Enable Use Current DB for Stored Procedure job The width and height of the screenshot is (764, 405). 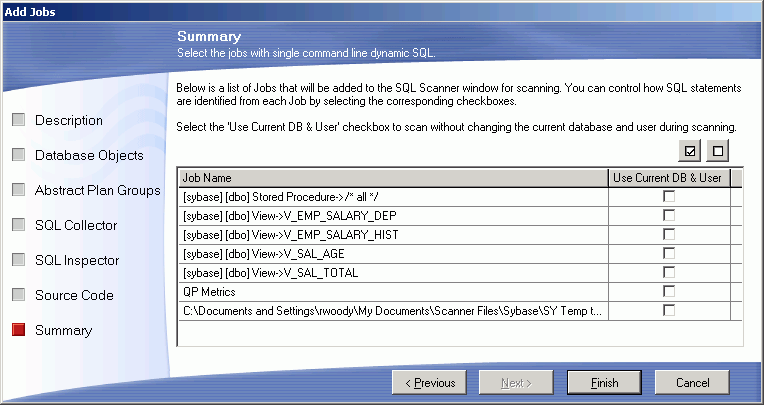pyautogui.click(x=669, y=196)
